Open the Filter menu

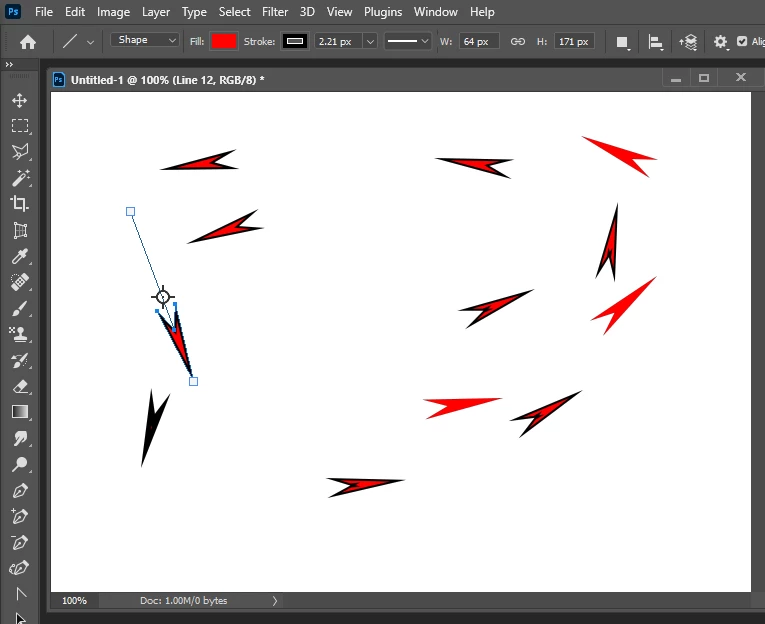click(x=275, y=12)
